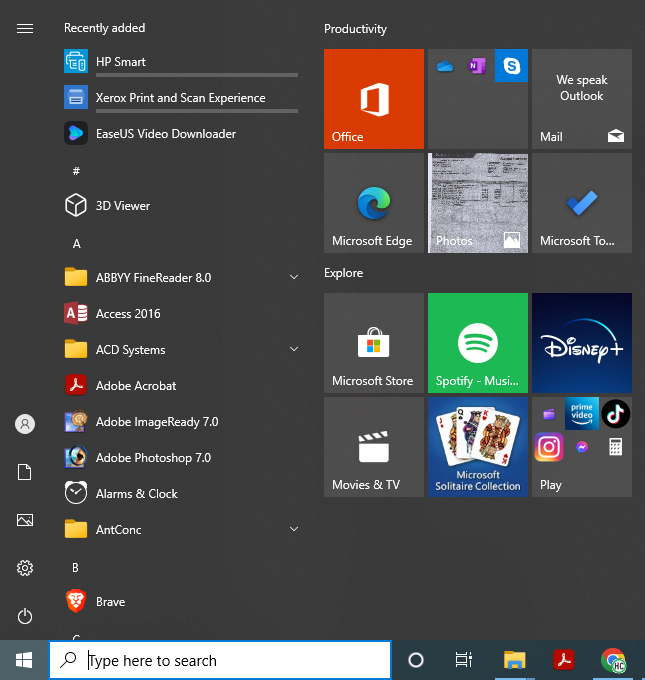The width and height of the screenshot is (645, 680).
Task: Click the Explore group heading
Action: tap(344, 273)
